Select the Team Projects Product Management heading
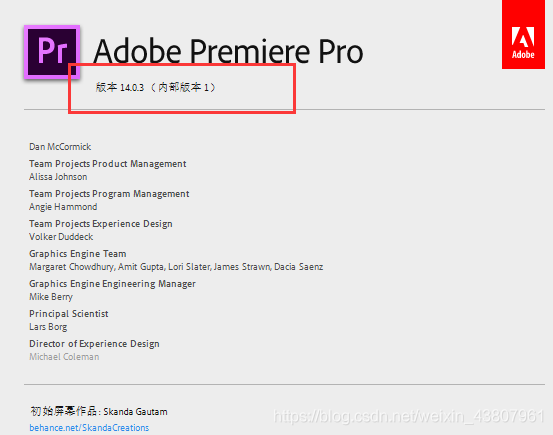Screen dimensions: 553x435 pyautogui.click(x=108, y=164)
